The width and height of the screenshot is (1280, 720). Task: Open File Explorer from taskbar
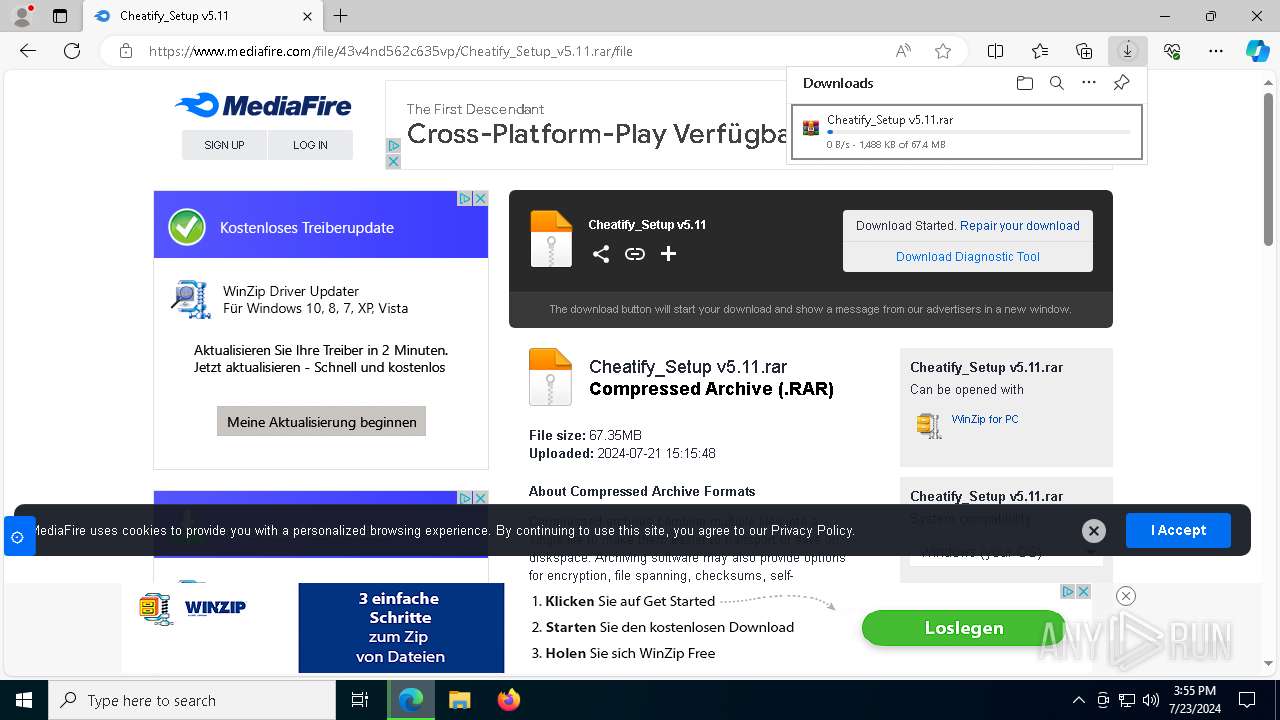click(x=459, y=700)
